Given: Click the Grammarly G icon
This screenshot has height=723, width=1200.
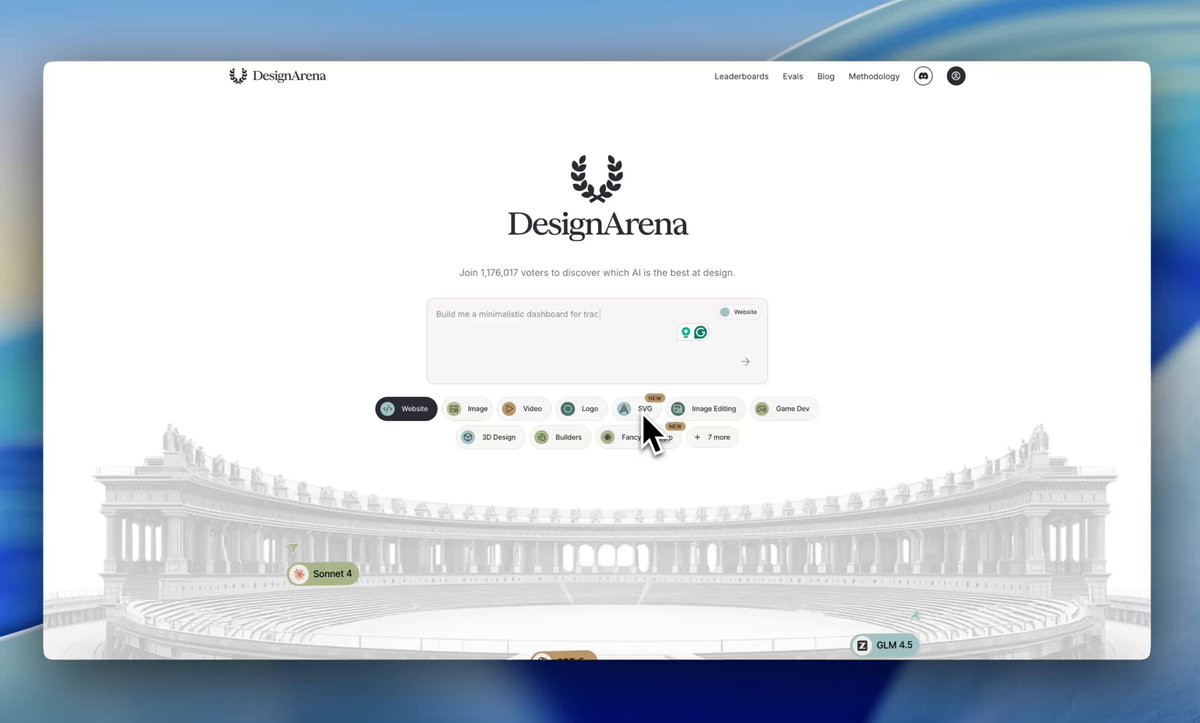Looking at the screenshot, I should (701, 332).
